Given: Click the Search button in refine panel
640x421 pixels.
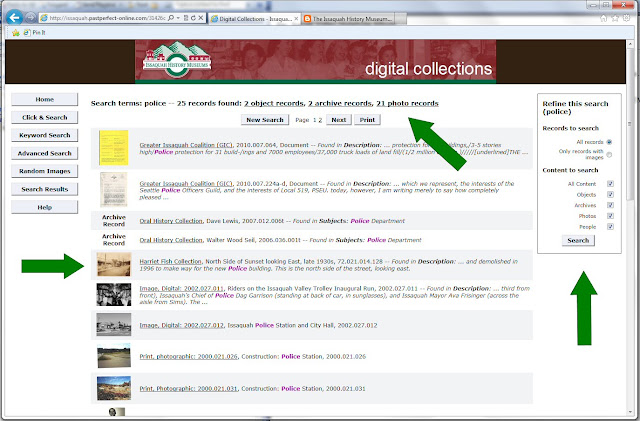Looking at the screenshot, I should tap(578, 241).
